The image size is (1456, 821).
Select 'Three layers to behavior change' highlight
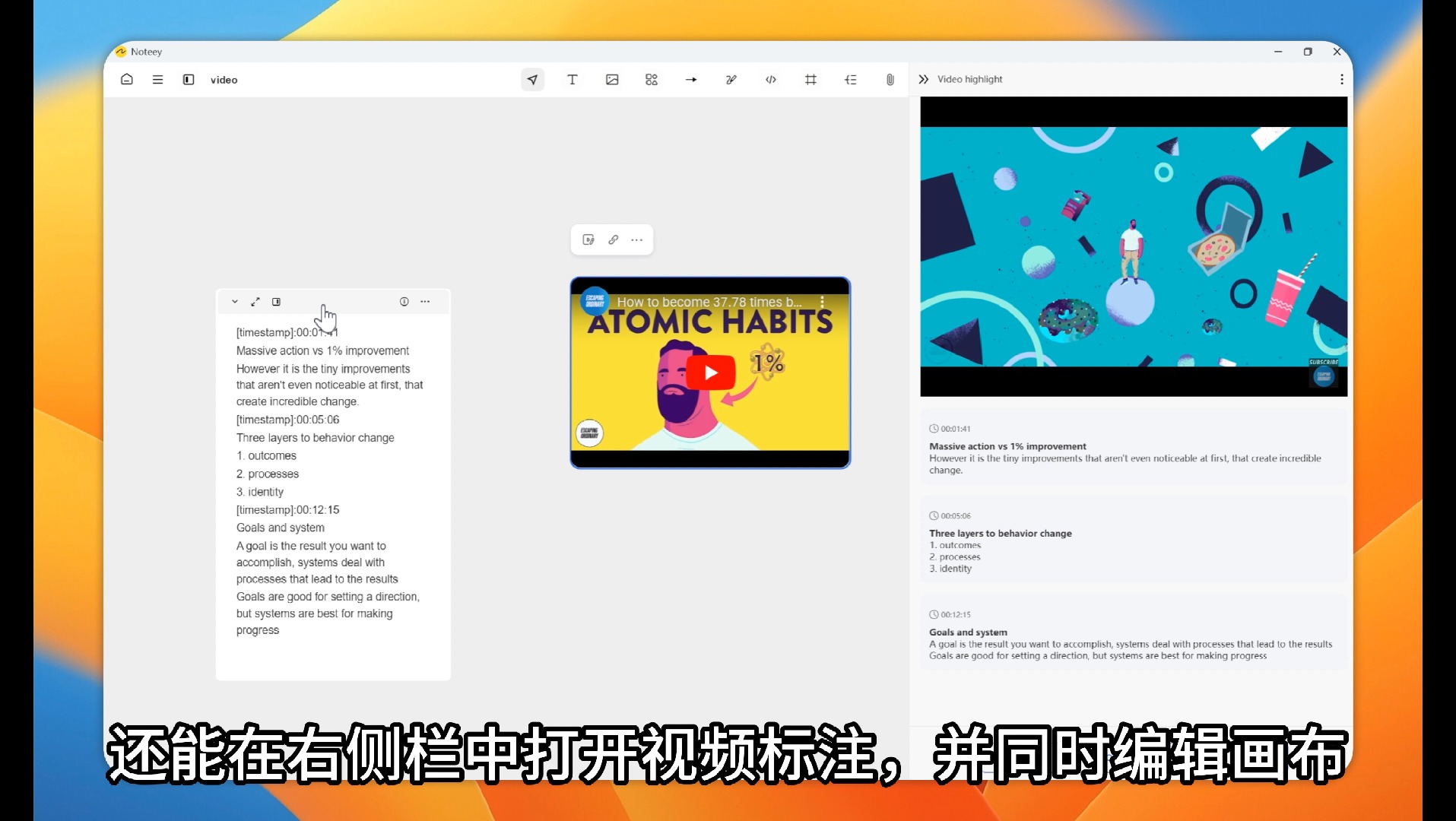[1000, 533]
